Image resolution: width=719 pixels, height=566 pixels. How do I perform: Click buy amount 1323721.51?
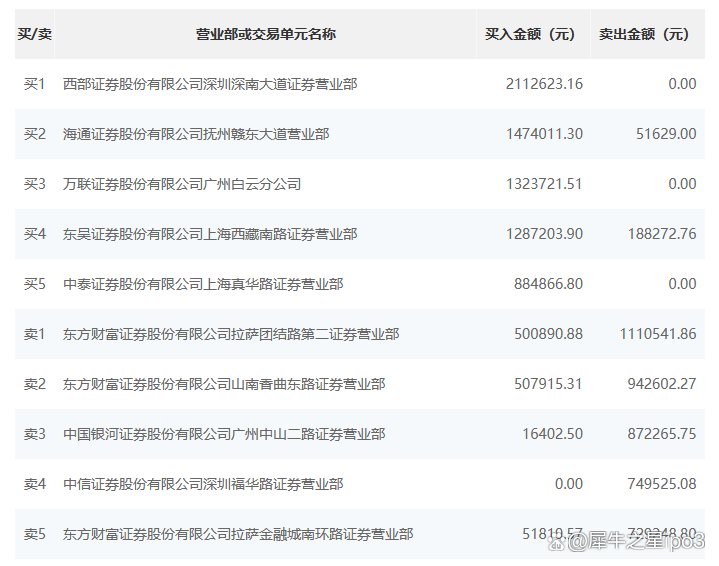[x=544, y=184]
